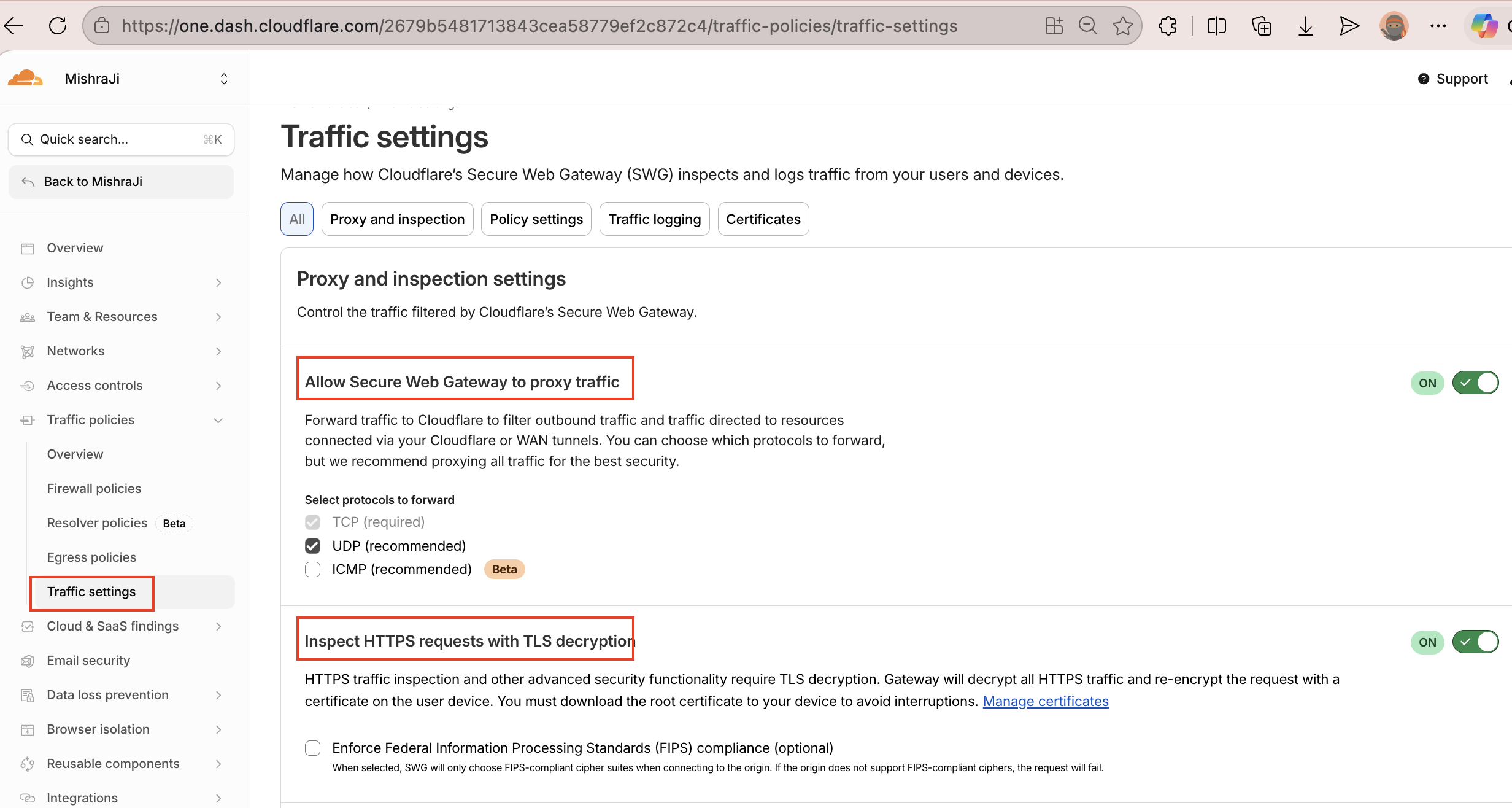Screen dimensions: 1512x808
Task: Click the browser reload icon
Action: point(58,26)
